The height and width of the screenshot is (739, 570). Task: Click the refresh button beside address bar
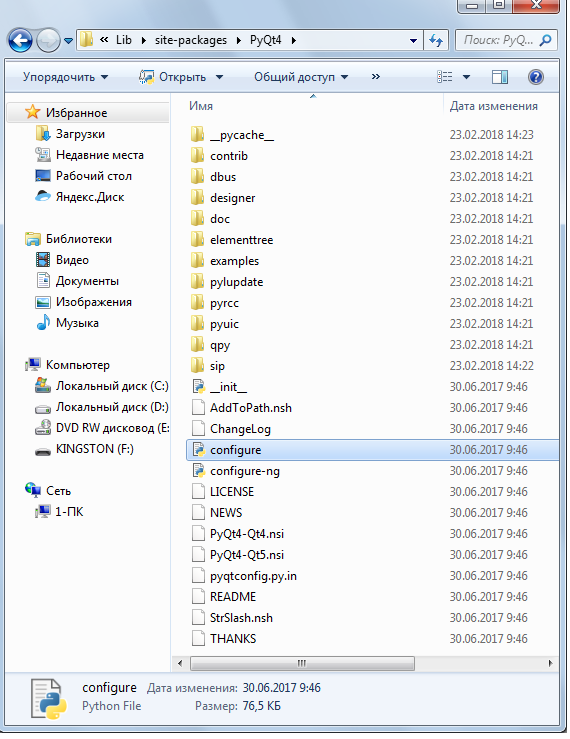tap(436, 41)
